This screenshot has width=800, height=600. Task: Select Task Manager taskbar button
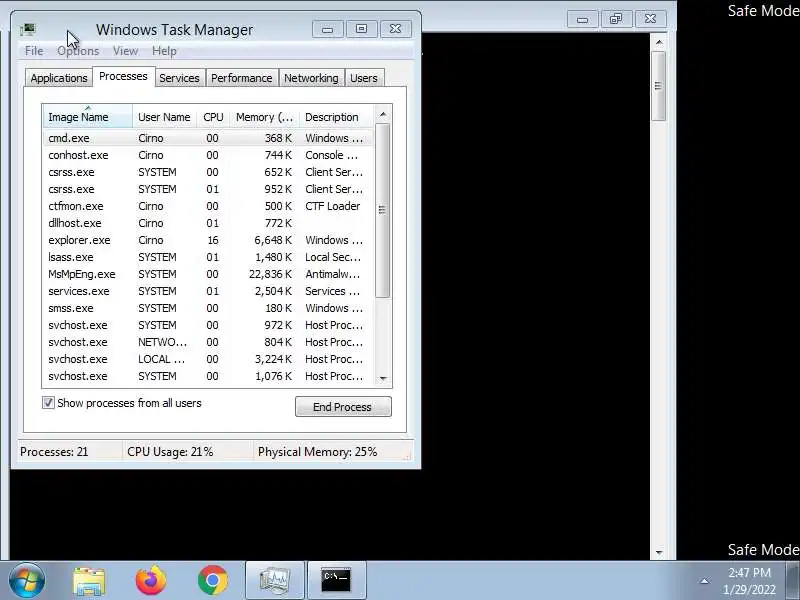pos(275,580)
